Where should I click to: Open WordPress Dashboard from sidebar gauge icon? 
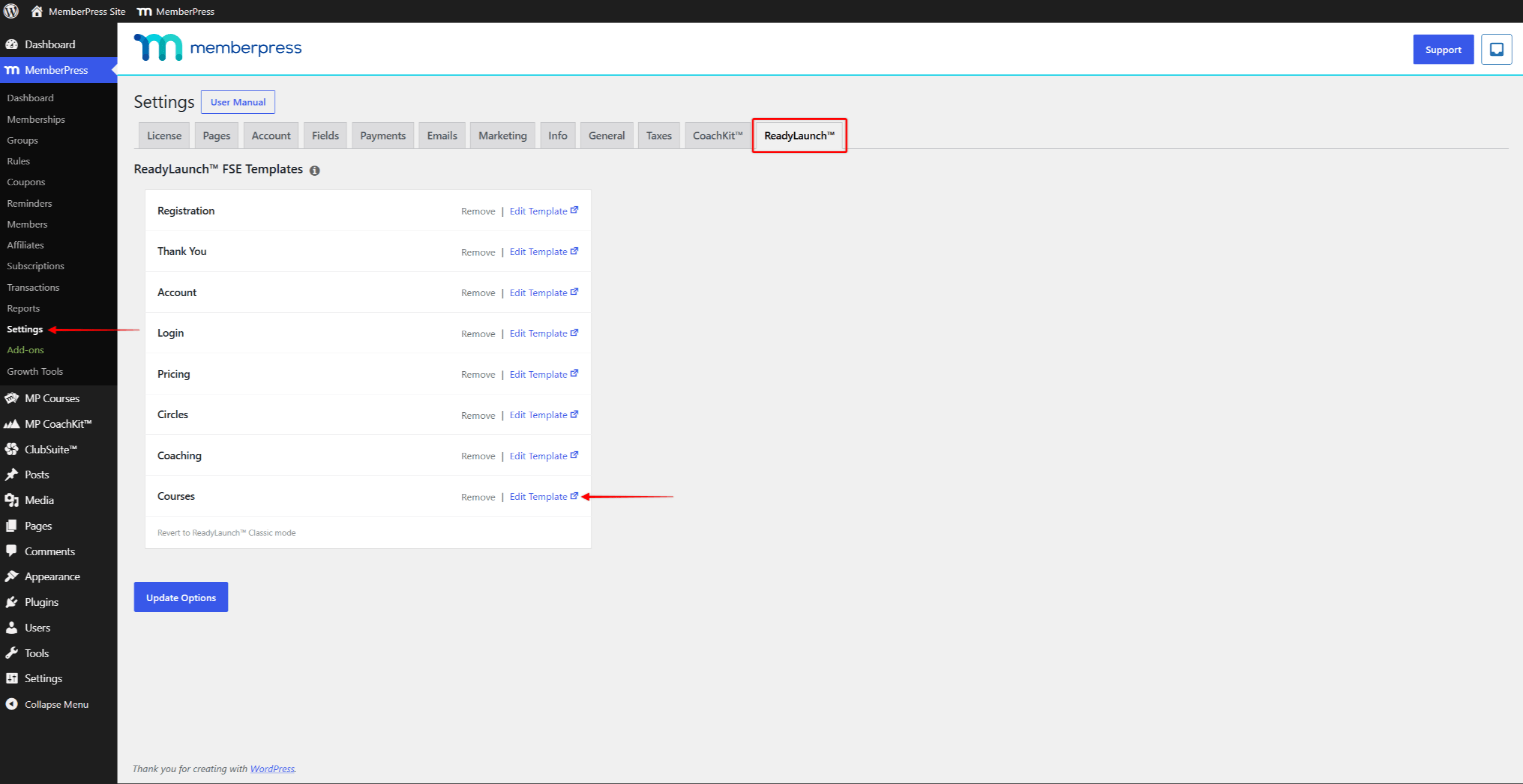tap(12, 44)
